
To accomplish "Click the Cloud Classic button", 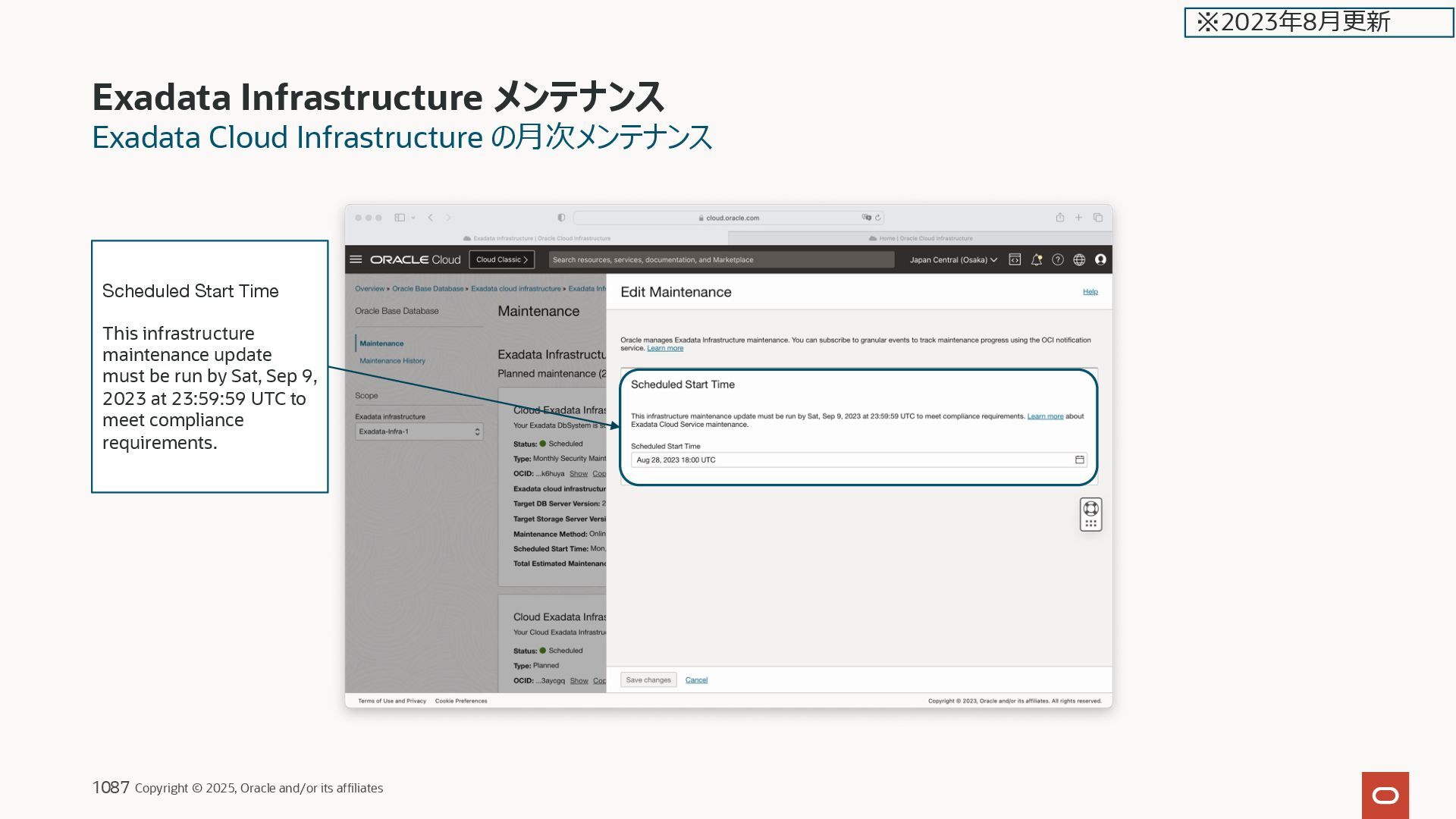I will coord(502,259).
